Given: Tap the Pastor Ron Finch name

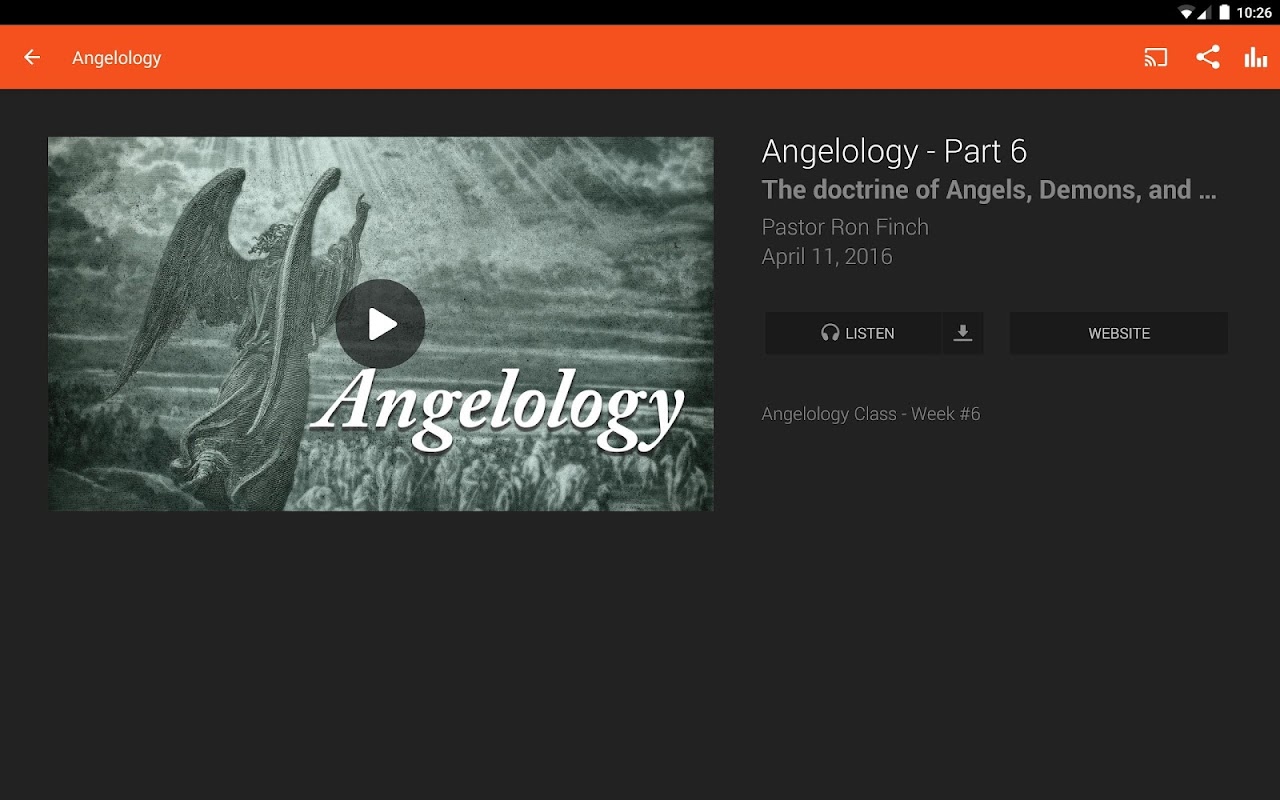Looking at the screenshot, I should point(845,227).
